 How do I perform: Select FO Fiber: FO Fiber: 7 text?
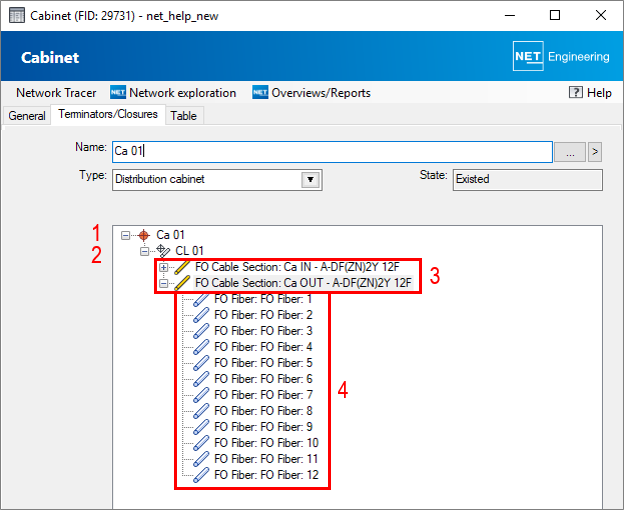tap(263, 395)
